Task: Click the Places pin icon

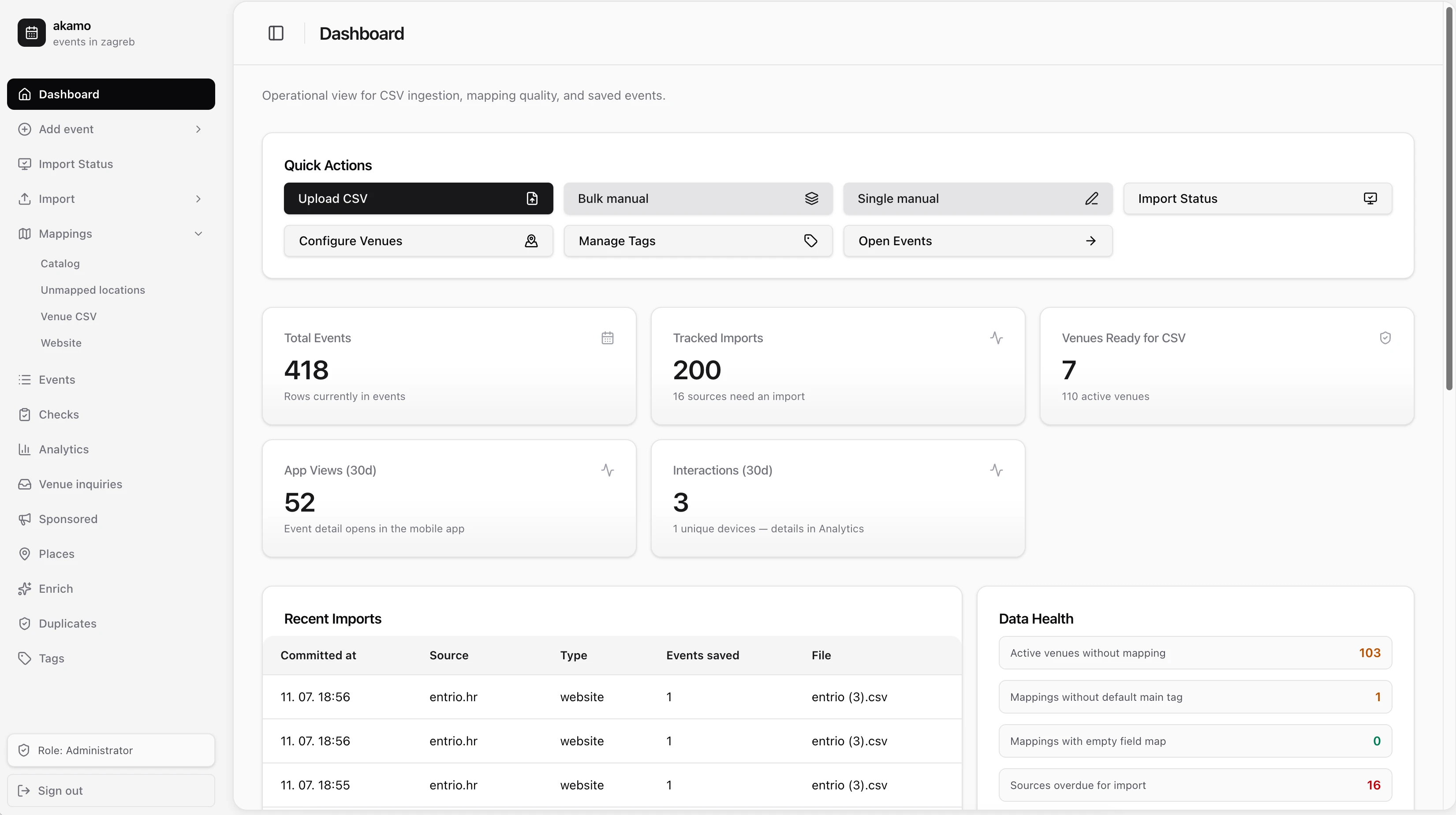Action: point(24,554)
